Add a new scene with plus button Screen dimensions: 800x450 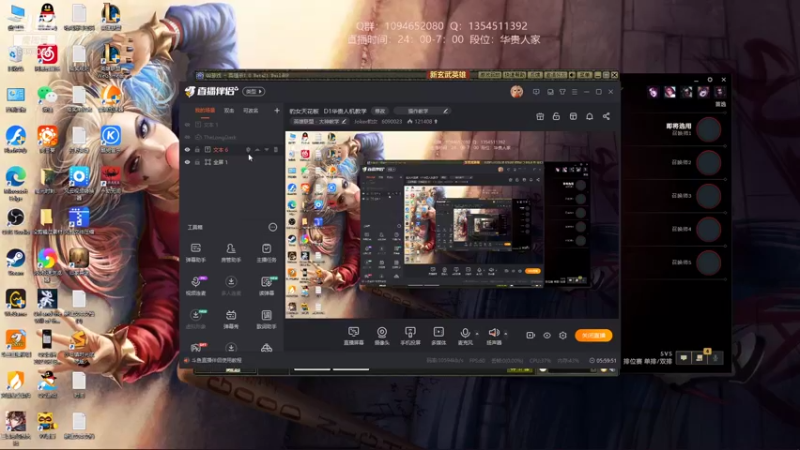[277, 110]
